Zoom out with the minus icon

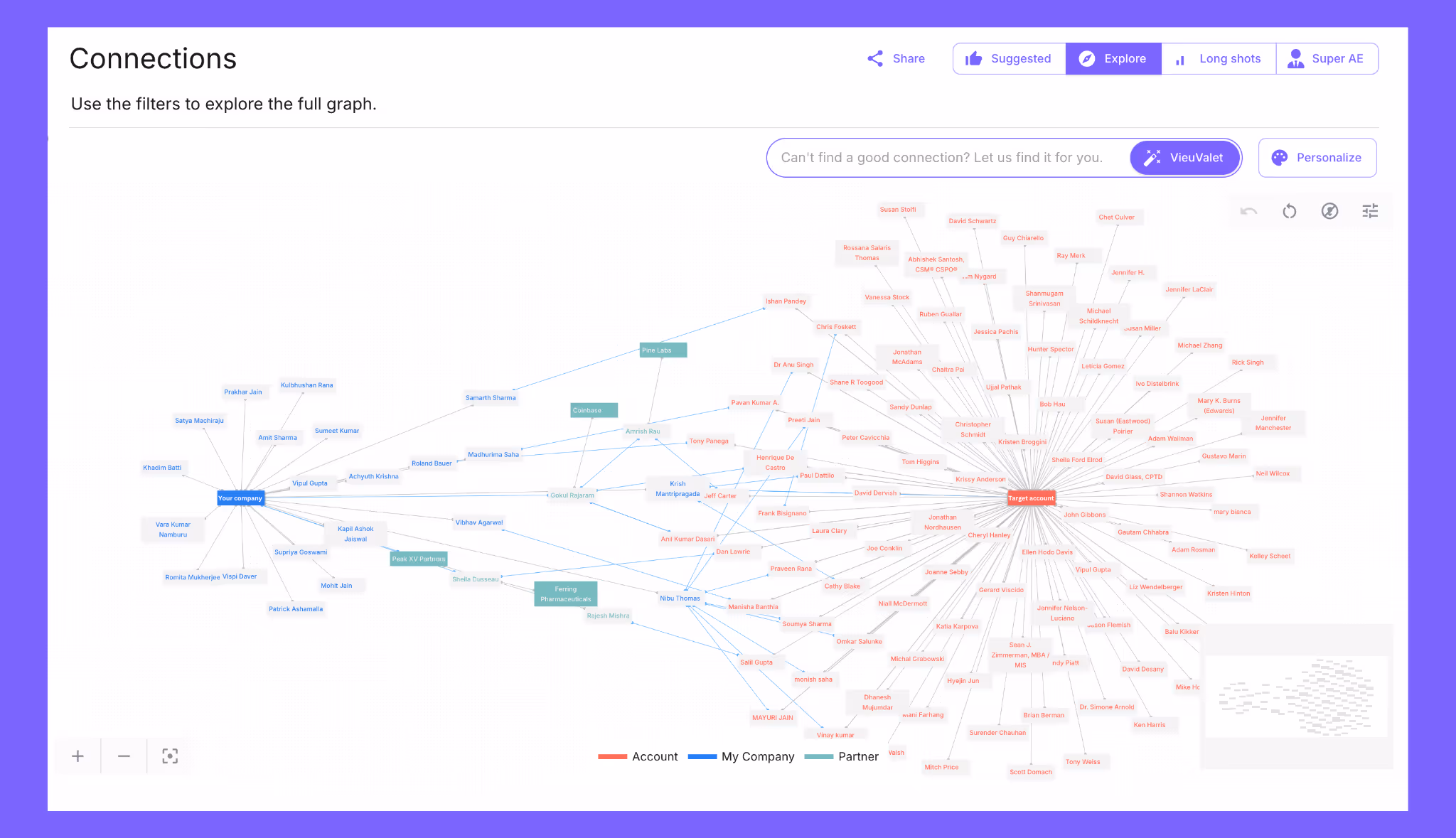tap(124, 756)
